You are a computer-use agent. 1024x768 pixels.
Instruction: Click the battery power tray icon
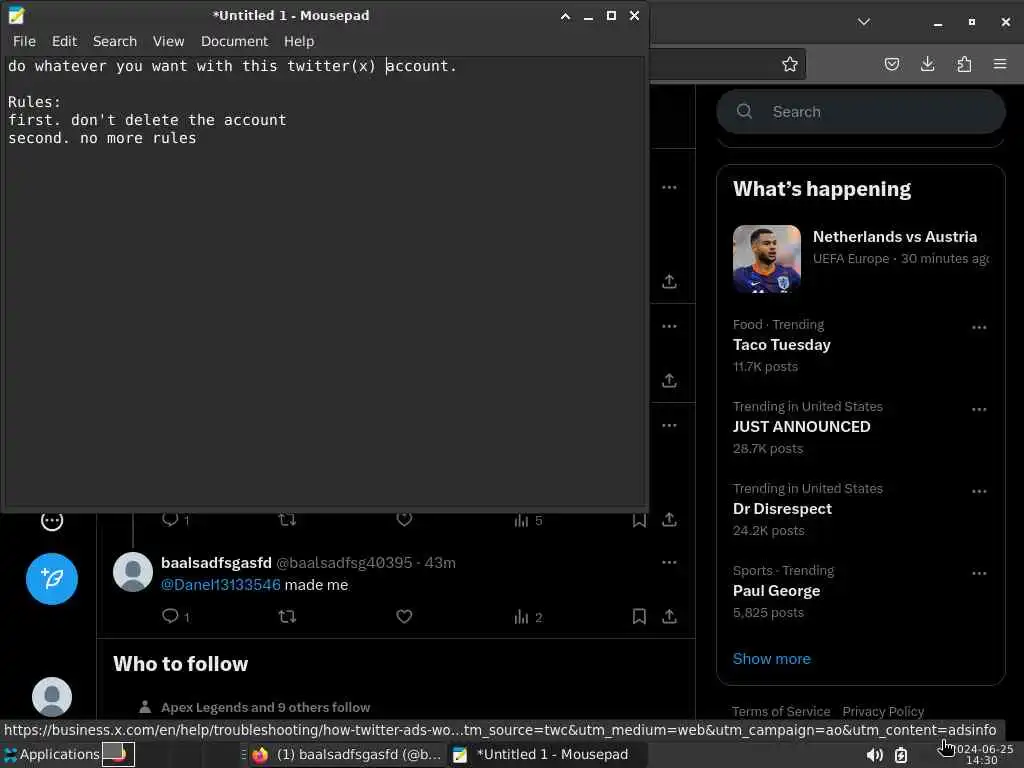[901, 755]
